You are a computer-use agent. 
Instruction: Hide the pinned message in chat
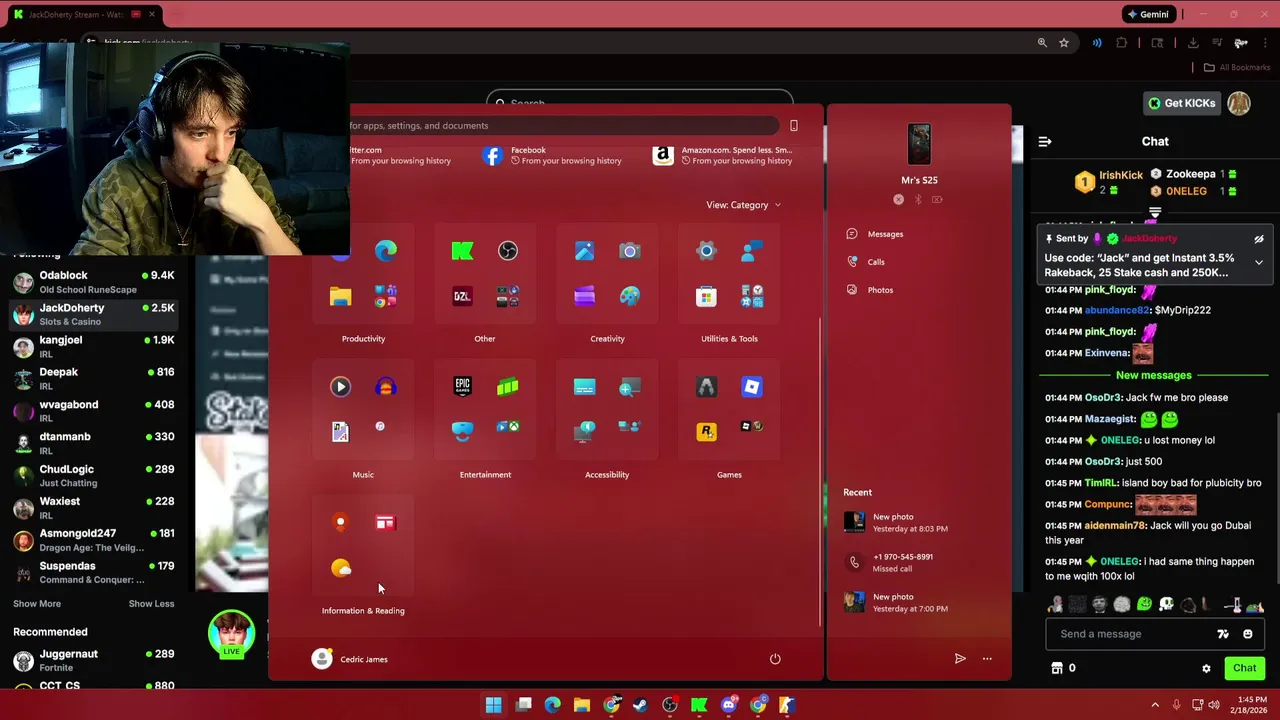[x=1259, y=239]
